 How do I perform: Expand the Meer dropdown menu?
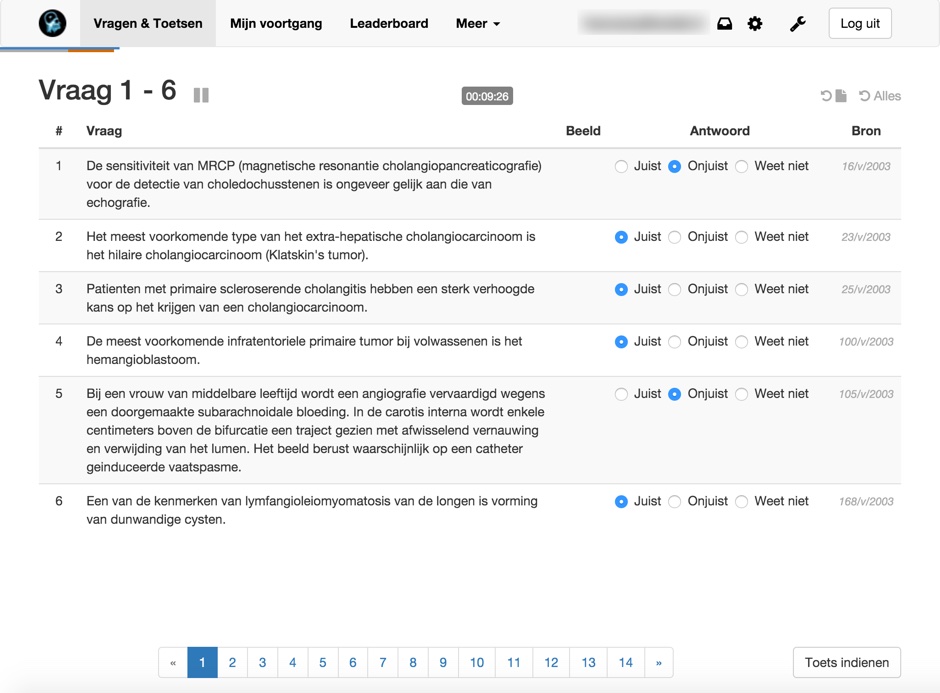click(478, 23)
